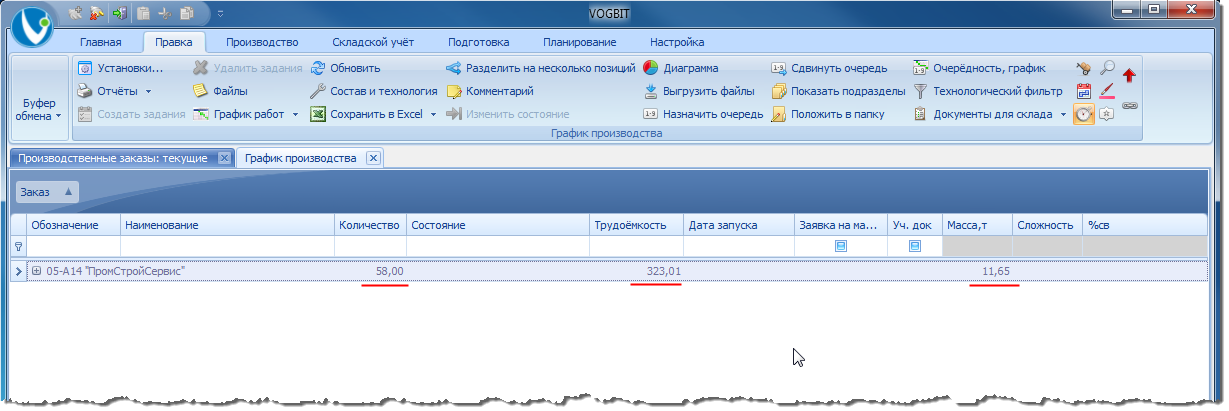Open the Буфер обмена dropdown
This screenshot has height=411, width=1229.
tap(41, 110)
